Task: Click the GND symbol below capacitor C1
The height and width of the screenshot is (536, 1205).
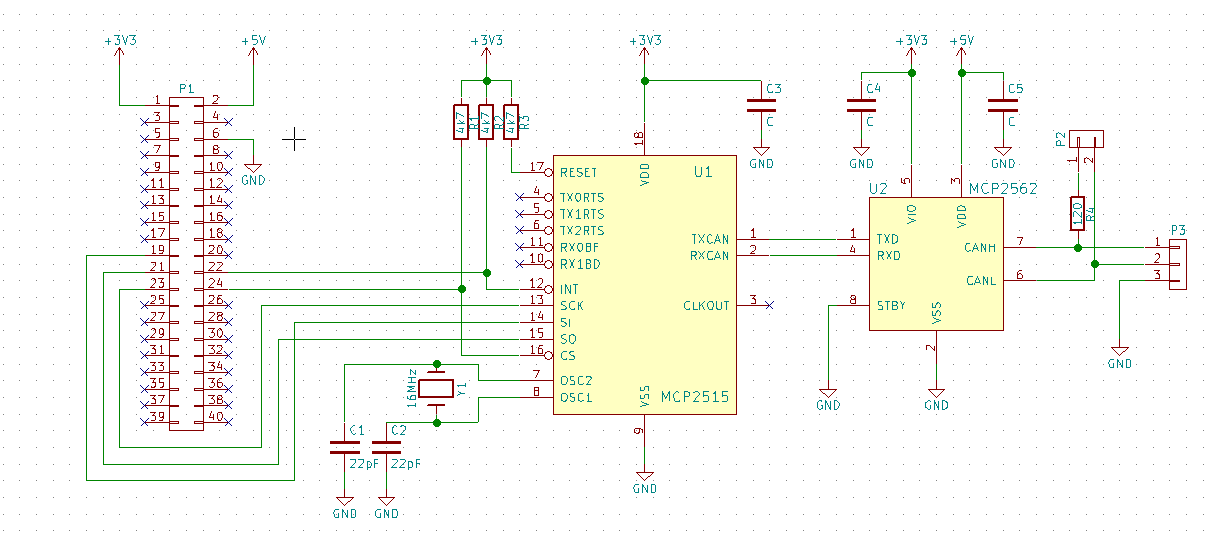Action: 344,504
